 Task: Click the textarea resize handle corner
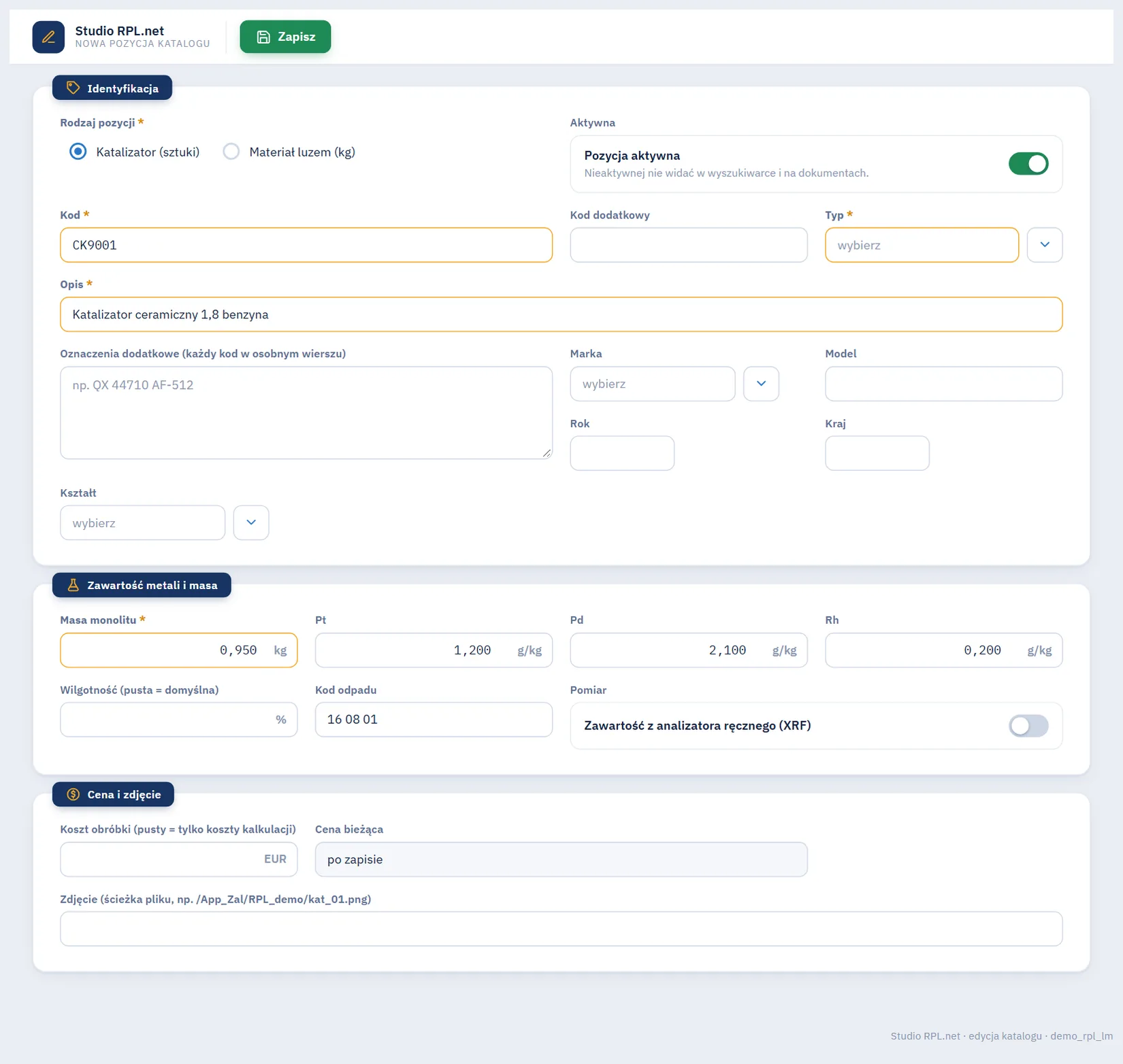point(547,453)
